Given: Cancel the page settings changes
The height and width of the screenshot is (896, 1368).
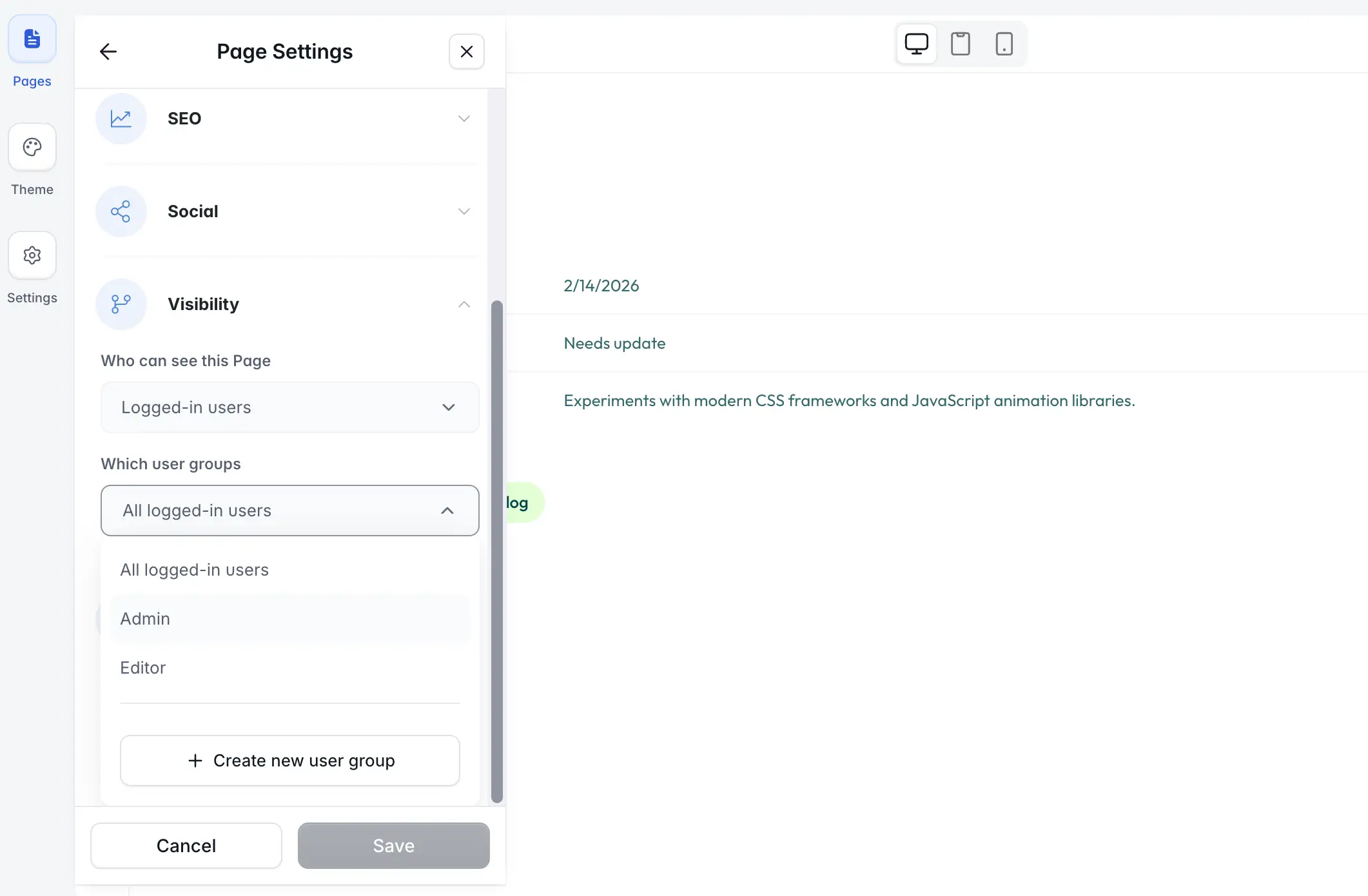Looking at the screenshot, I should [x=186, y=845].
